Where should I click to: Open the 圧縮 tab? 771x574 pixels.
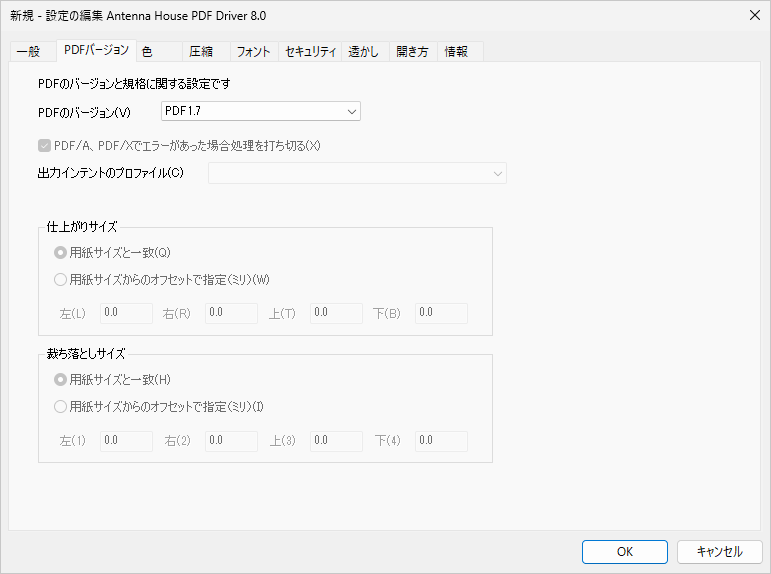click(x=207, y=52)
